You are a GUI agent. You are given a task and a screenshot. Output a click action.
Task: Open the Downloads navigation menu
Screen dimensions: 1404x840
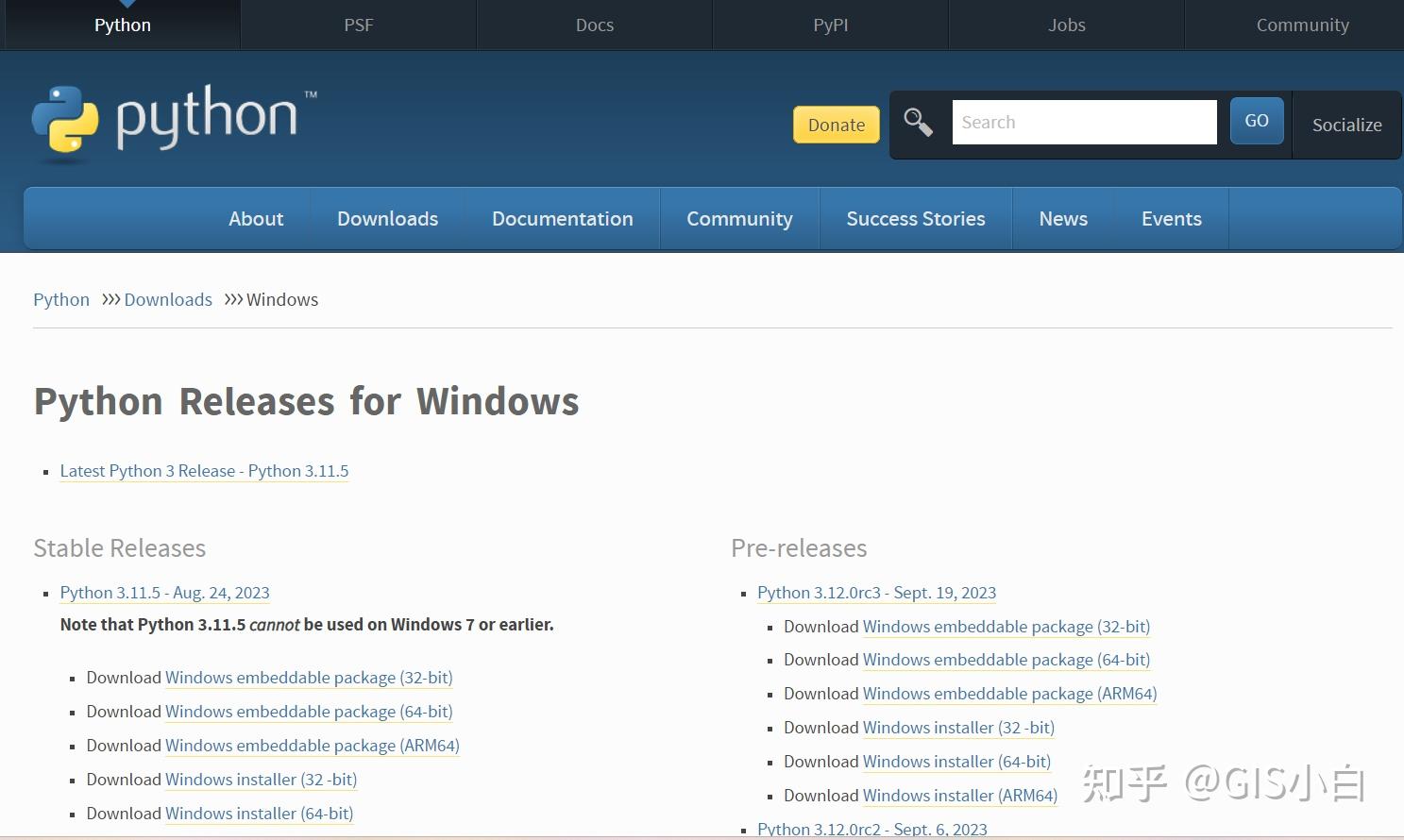[x=388, y=219]
